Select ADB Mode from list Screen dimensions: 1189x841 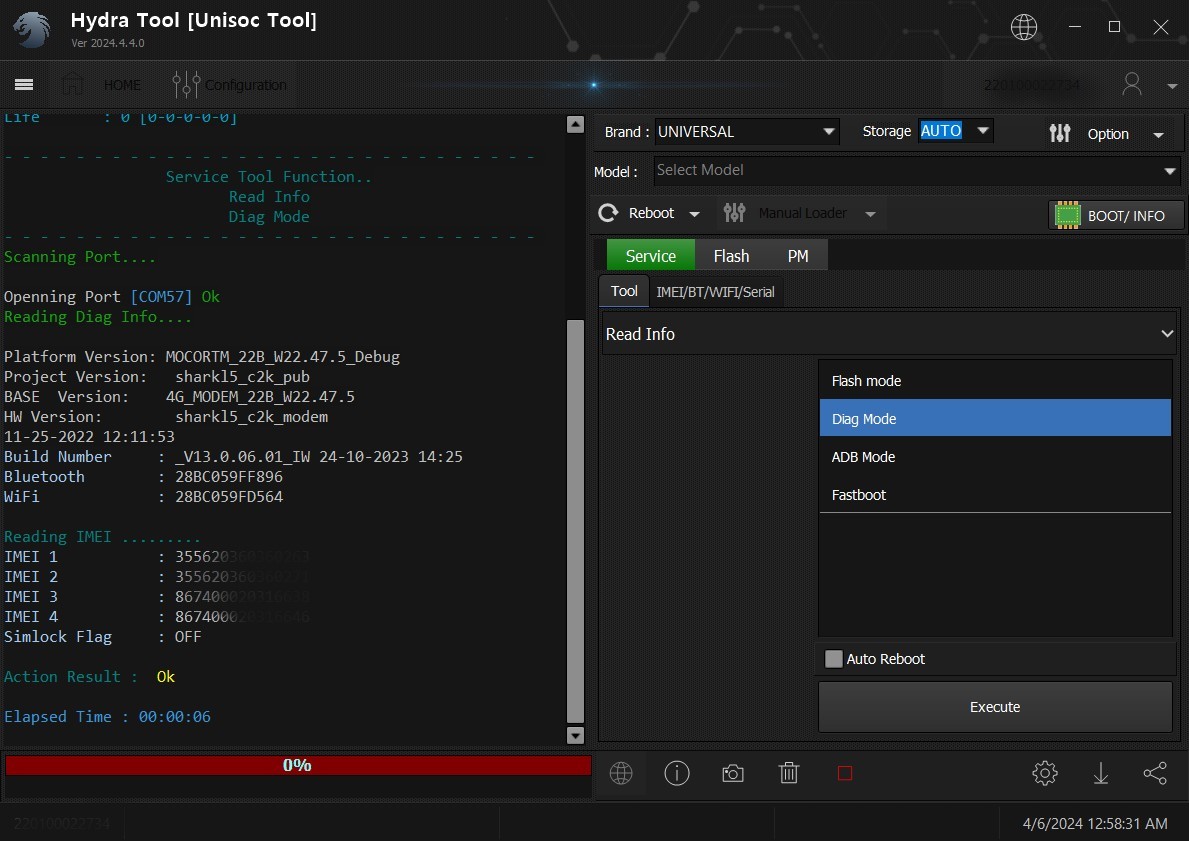tap(995, 457)
